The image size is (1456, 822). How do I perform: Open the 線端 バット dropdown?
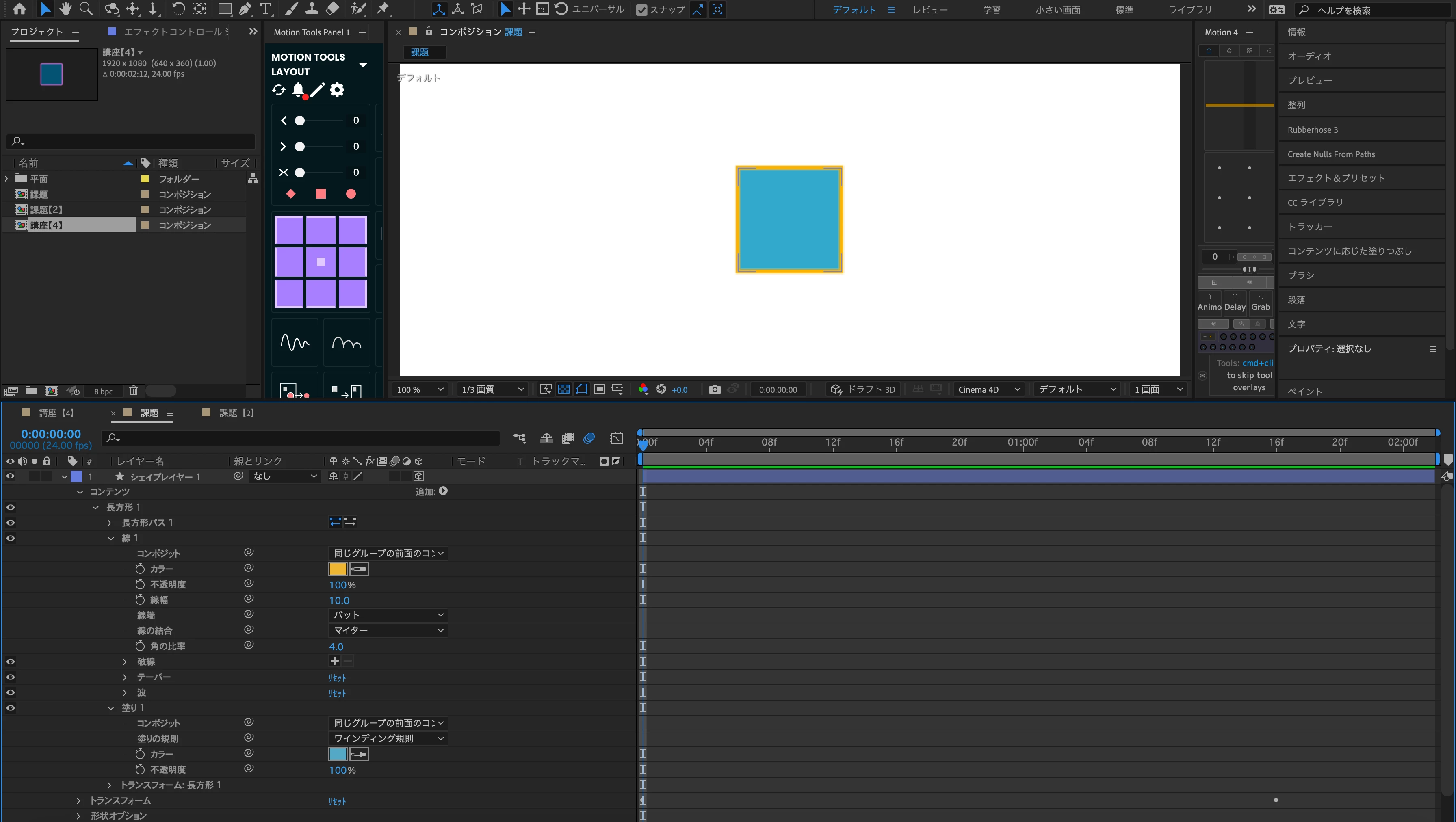[388, 614]
